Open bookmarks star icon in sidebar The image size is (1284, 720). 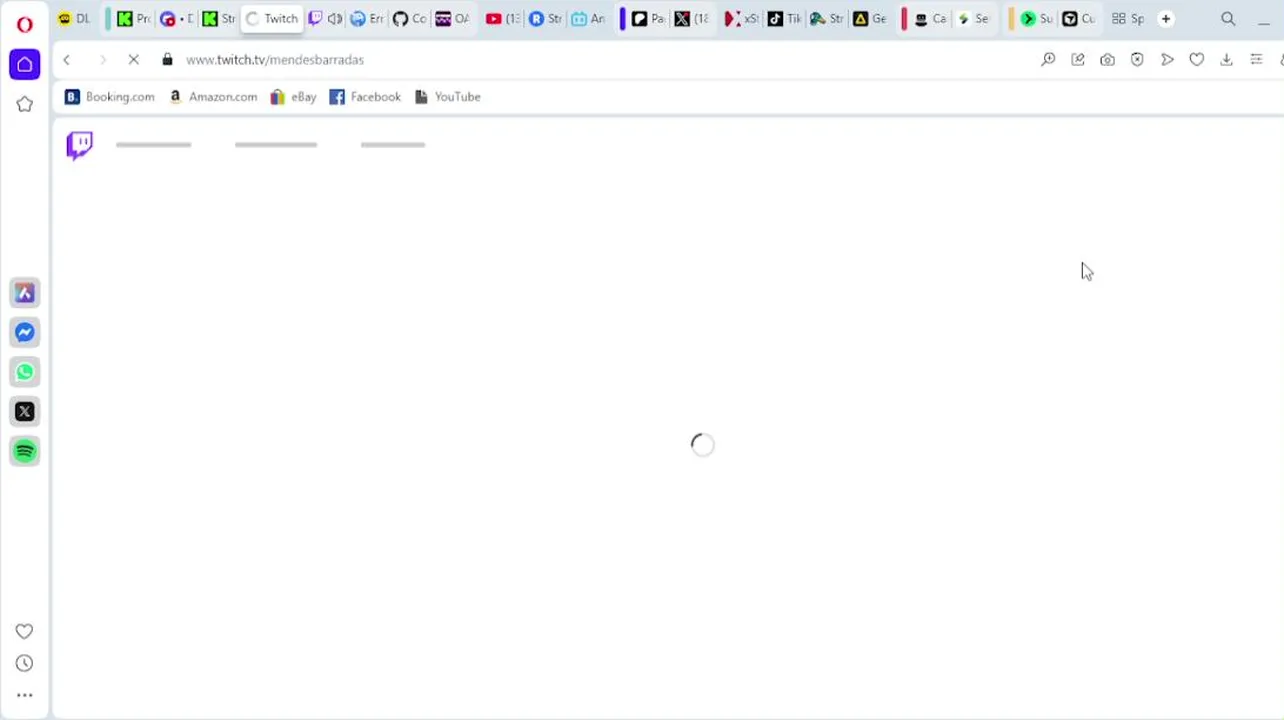tap(25, 104)
